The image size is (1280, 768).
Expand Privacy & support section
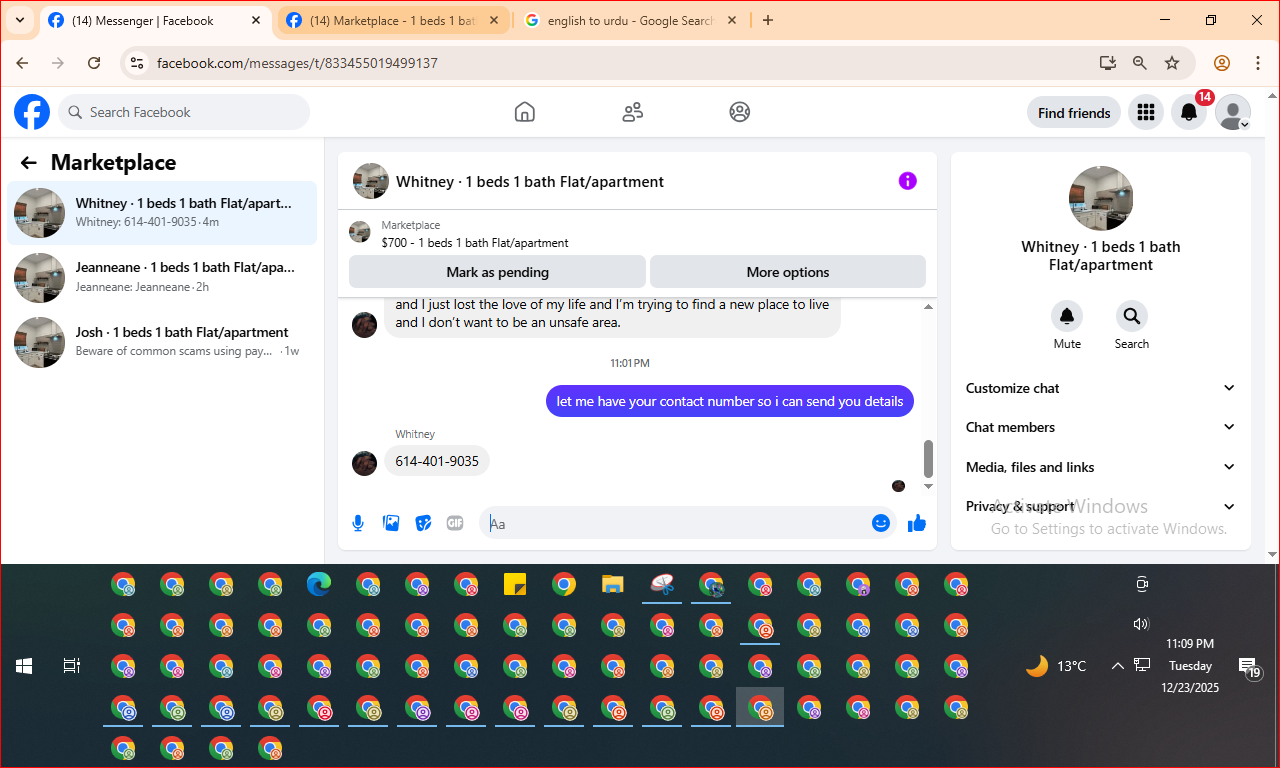click(1100, 506)
